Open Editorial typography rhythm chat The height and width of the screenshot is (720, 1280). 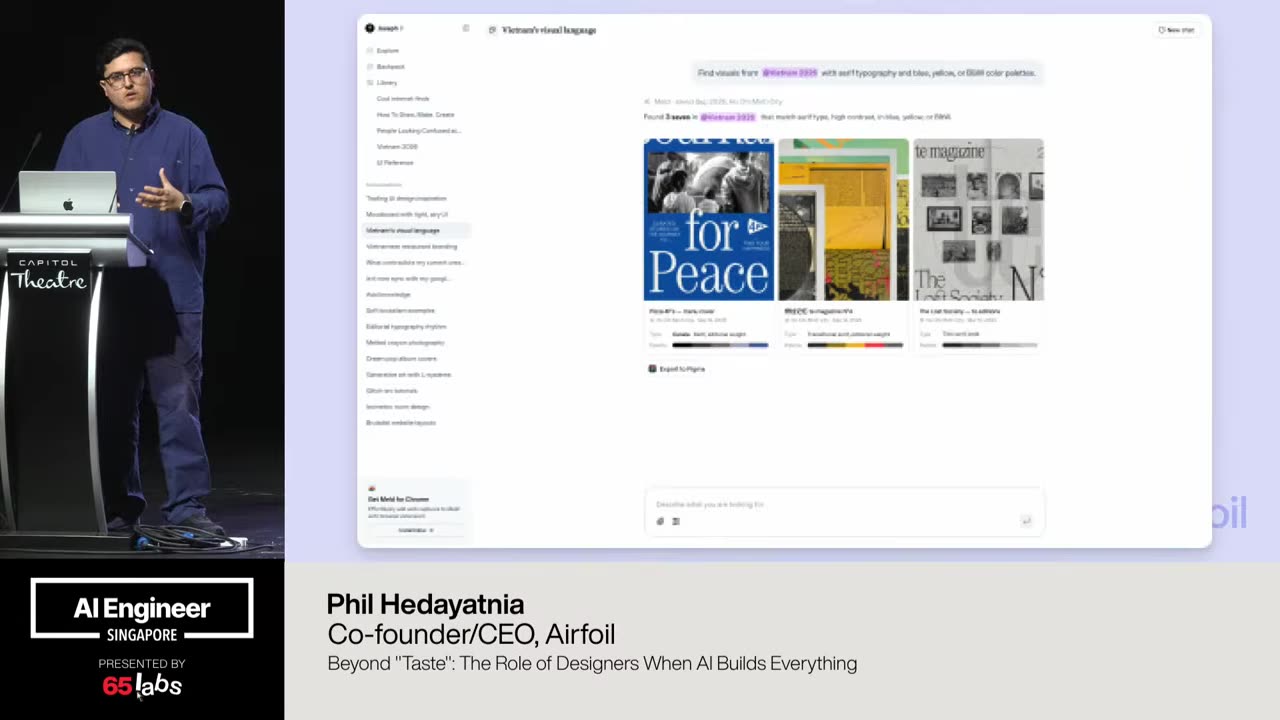pyautogui.click(x=406, y=326)
